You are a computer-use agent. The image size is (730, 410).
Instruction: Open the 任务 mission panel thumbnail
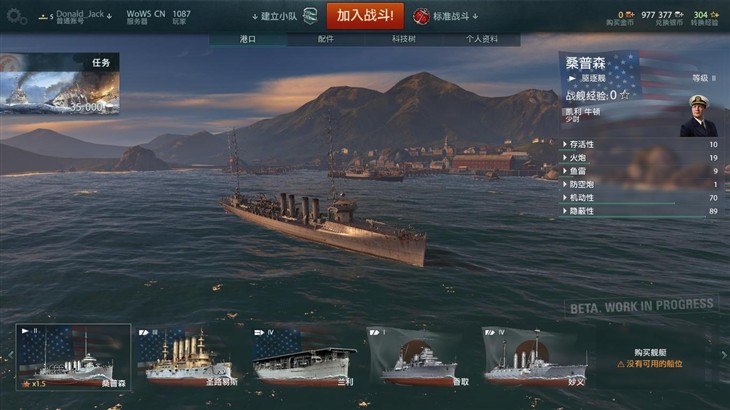click(60, 84)
